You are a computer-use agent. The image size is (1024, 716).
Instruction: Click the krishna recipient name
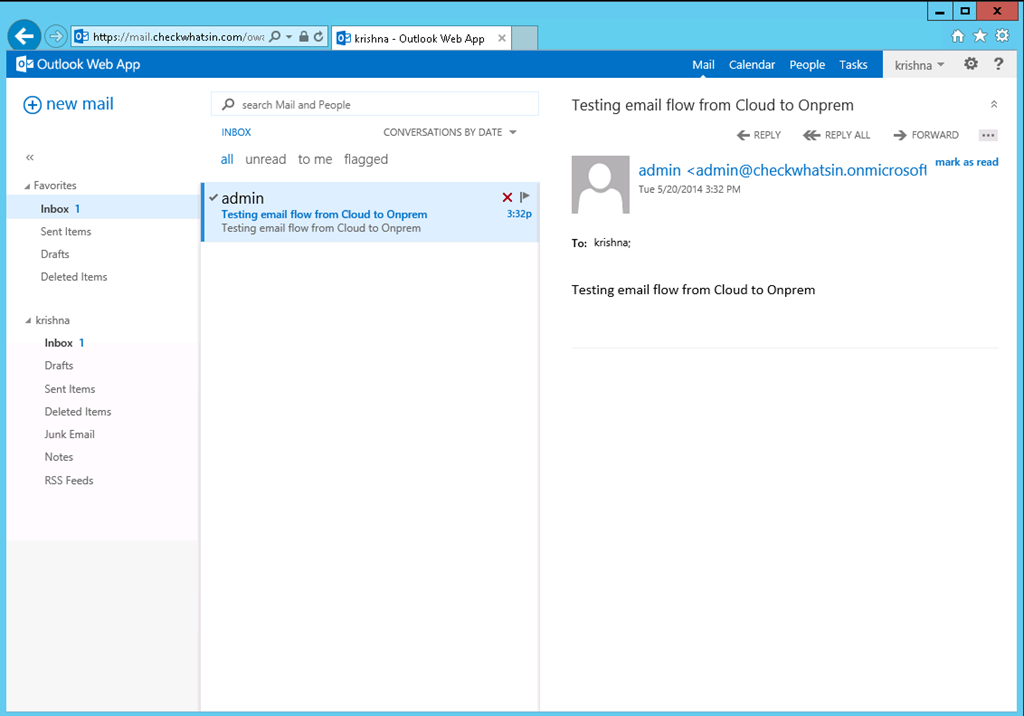612,243
